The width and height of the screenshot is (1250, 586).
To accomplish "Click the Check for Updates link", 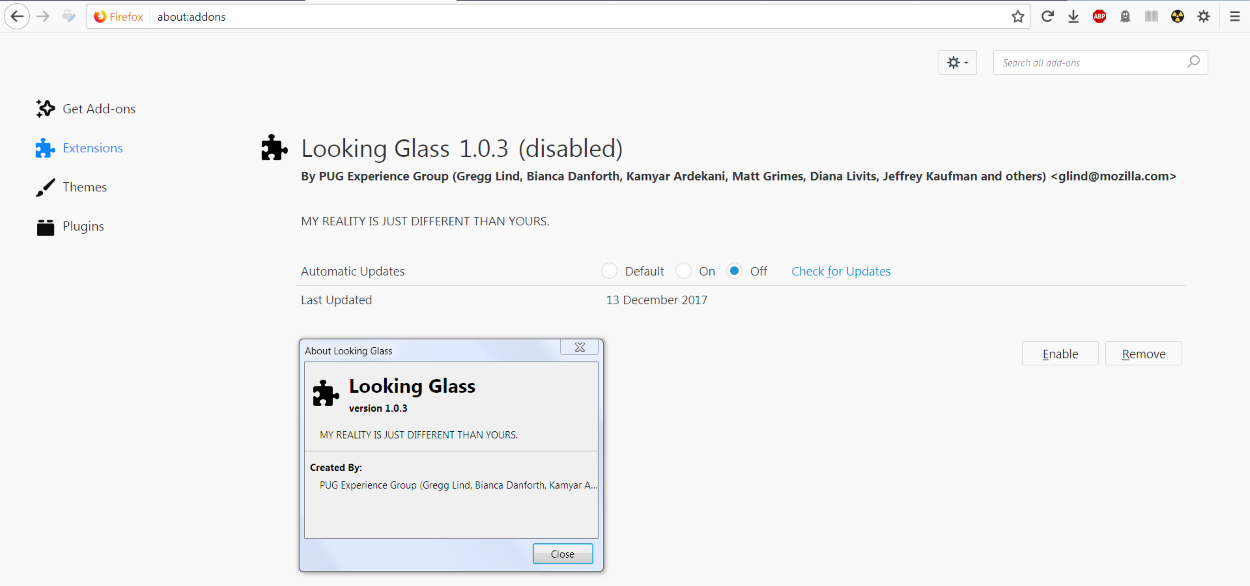I will 840,271.
